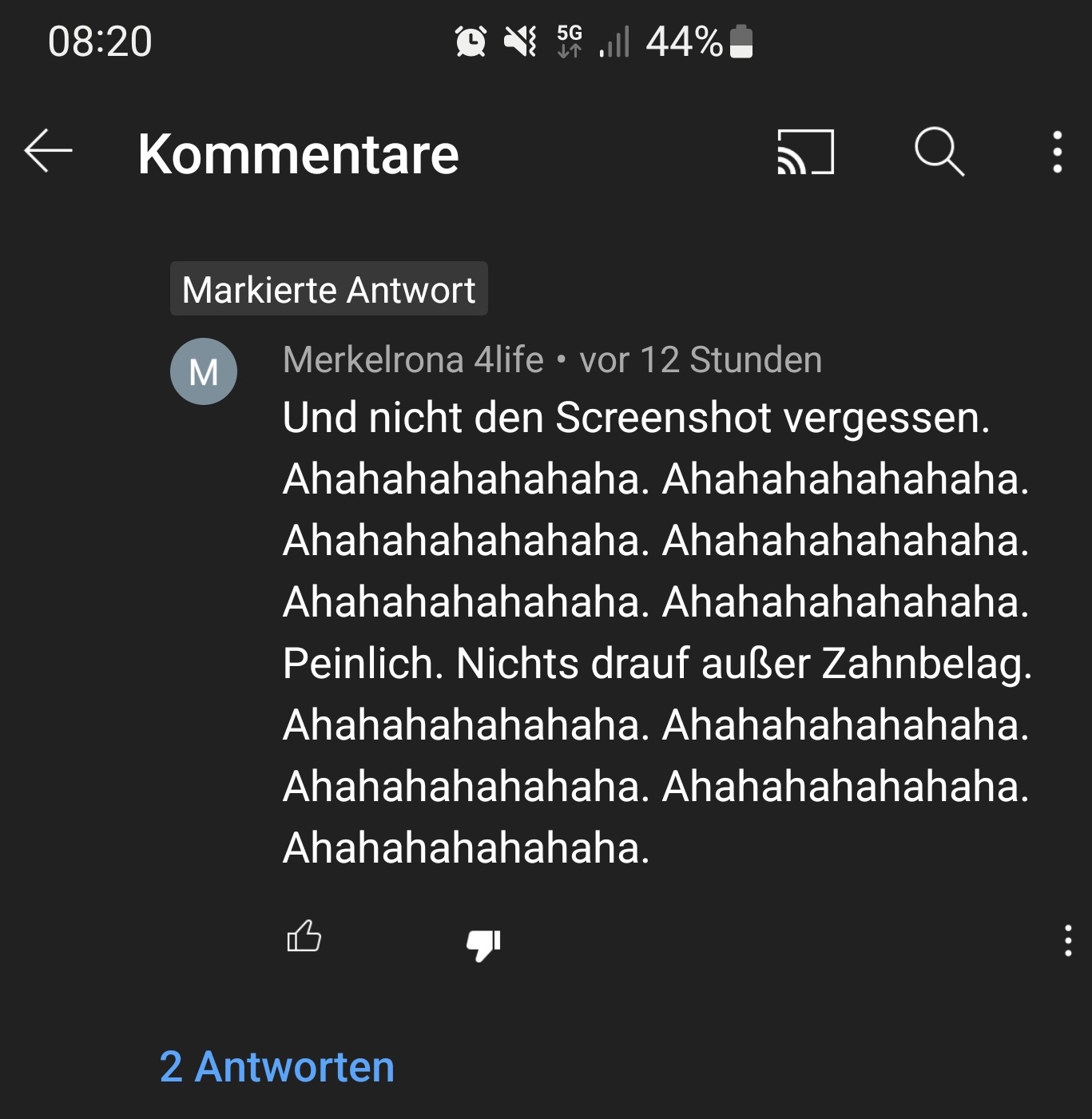Toggle dislike on the comment
The height and width of the screenshot is (1119, 1092).
click(x=483, y=944)
